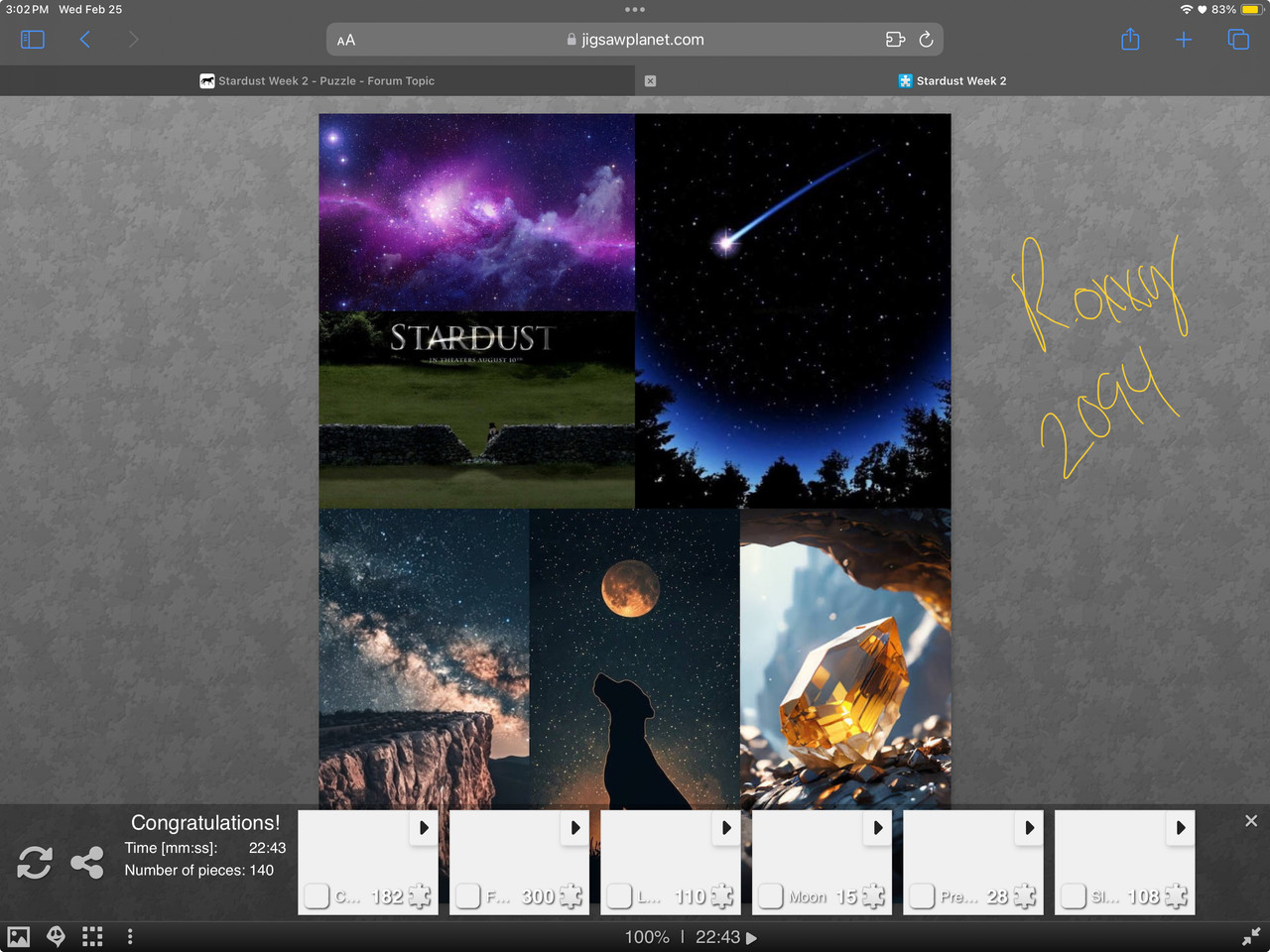Click the Congratulations! heading
Image resolution: width=1270 pixels, height=952 pixels.
click(x=205, y=822)
